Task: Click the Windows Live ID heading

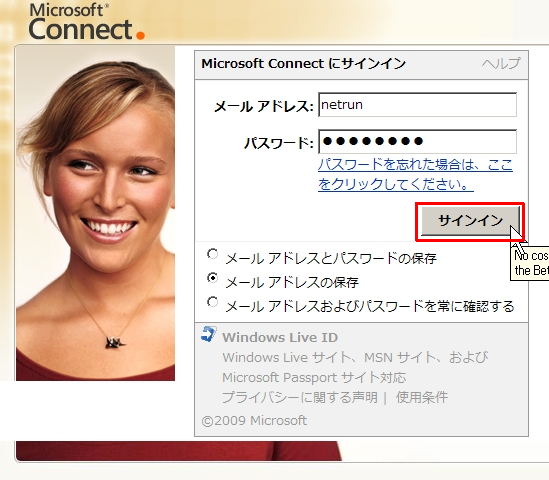Action: (x=280, y=338)
